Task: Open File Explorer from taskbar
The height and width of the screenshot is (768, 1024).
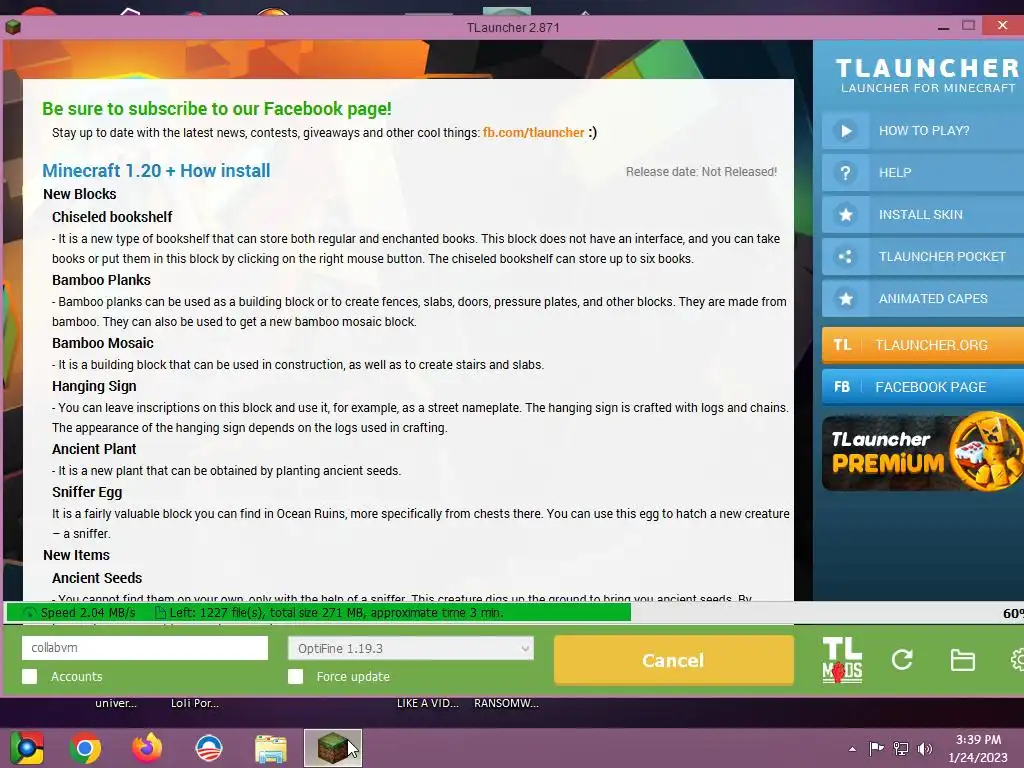Action: click(270, 749)
